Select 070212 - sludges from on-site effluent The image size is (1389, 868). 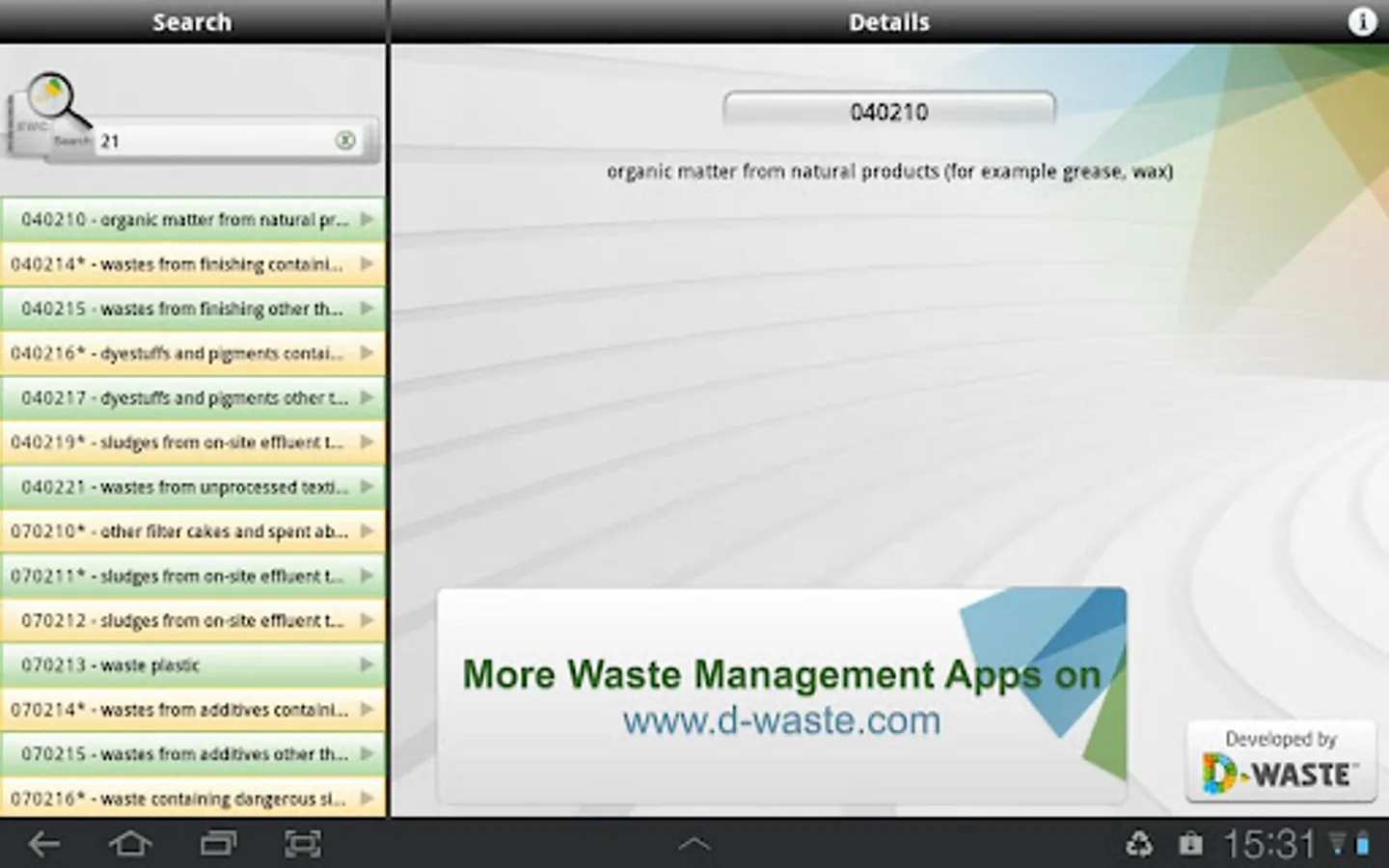pyautogui.click(x=193, y=620)
